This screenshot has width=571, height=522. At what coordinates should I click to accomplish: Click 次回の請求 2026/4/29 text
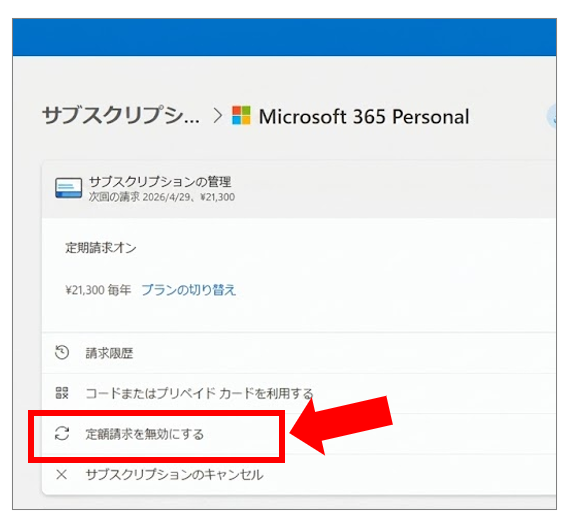[140, 197]
